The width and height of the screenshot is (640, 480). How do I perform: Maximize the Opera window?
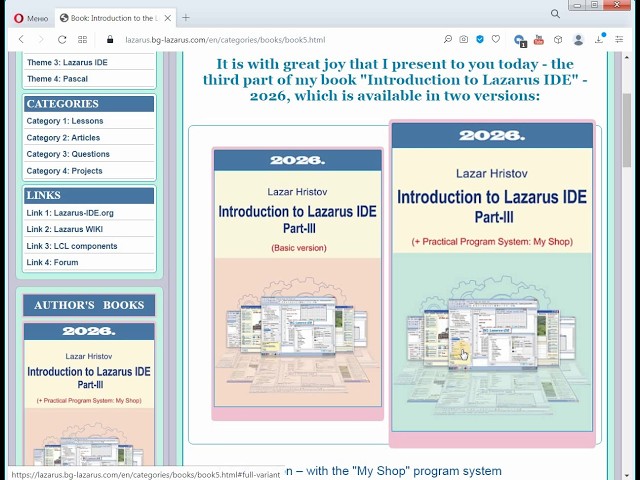[x=594, y=5]
